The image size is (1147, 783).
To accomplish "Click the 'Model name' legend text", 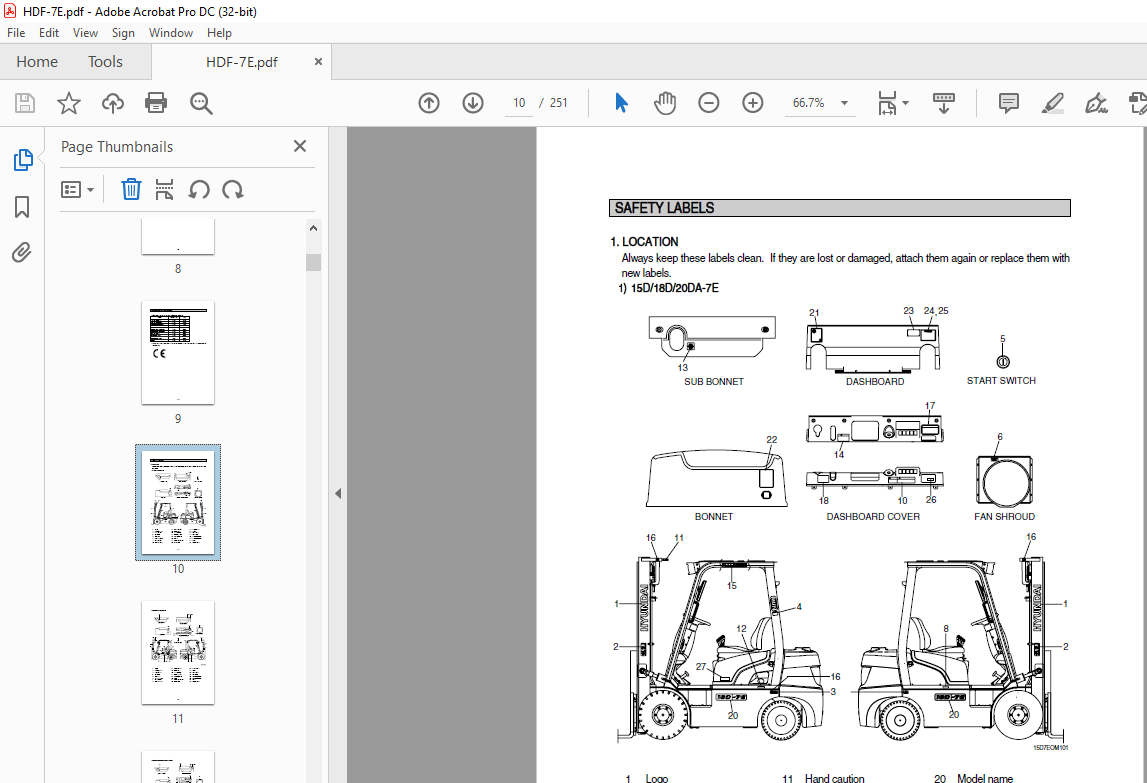I will (985, 778).
